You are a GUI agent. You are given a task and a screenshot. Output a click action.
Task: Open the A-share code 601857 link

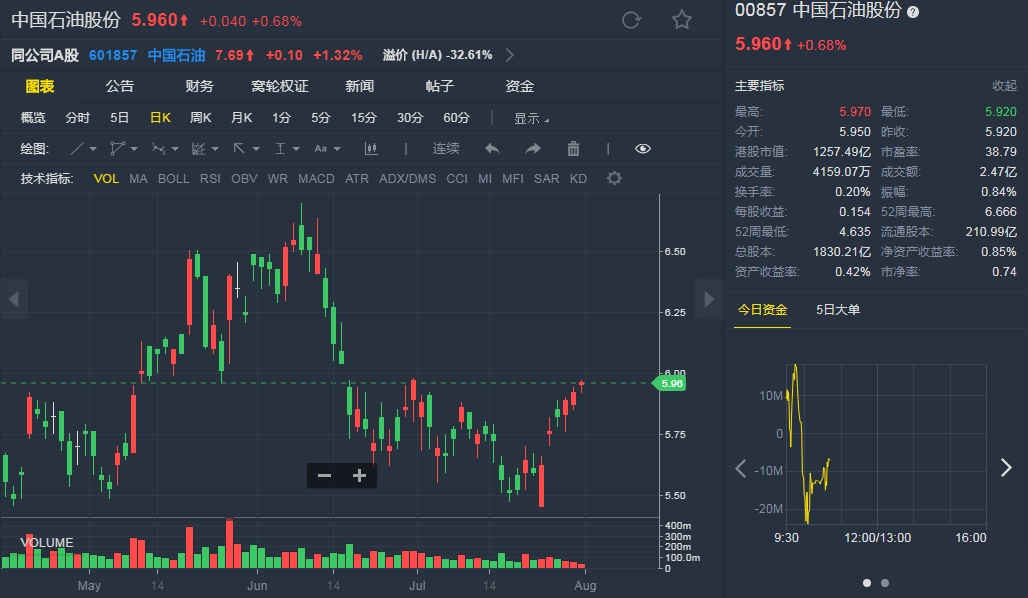tap(113, 55)
